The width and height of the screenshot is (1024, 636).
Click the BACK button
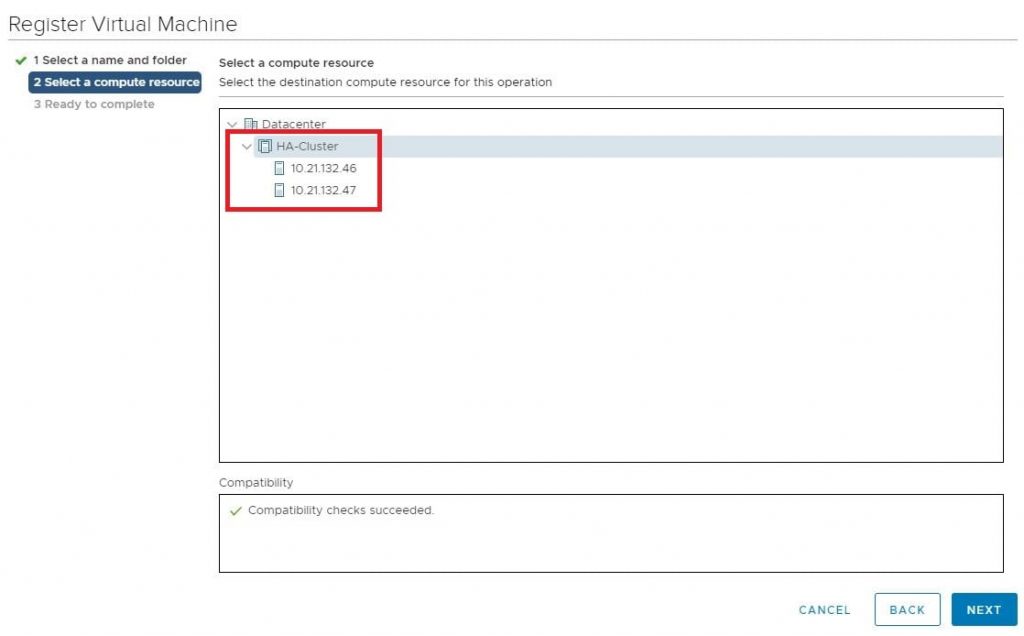click(906, 609)
